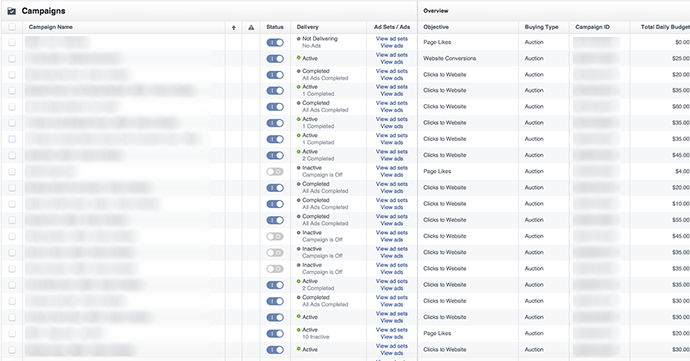Viewport: 690px width, 361px height.
Task: Click the $60.00 daily budget value
Action: [x=681, y=107]
